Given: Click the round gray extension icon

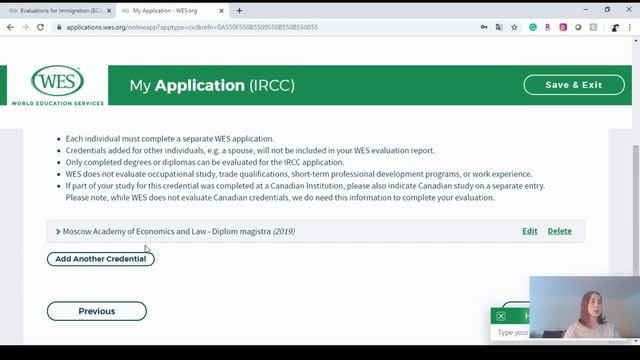Looking at the screenshot, I should click(578, 27).
